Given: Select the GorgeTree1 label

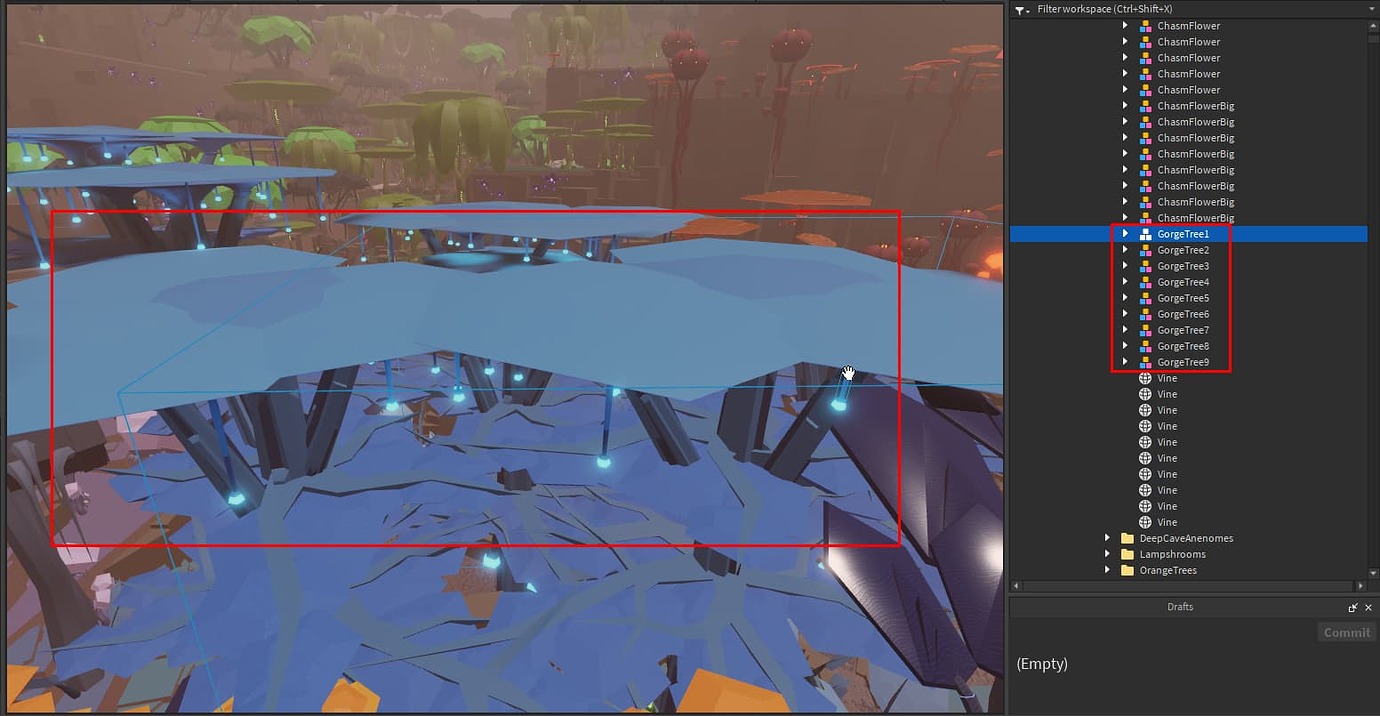Looking at the screenshot, I should [x=1183, y=234].
